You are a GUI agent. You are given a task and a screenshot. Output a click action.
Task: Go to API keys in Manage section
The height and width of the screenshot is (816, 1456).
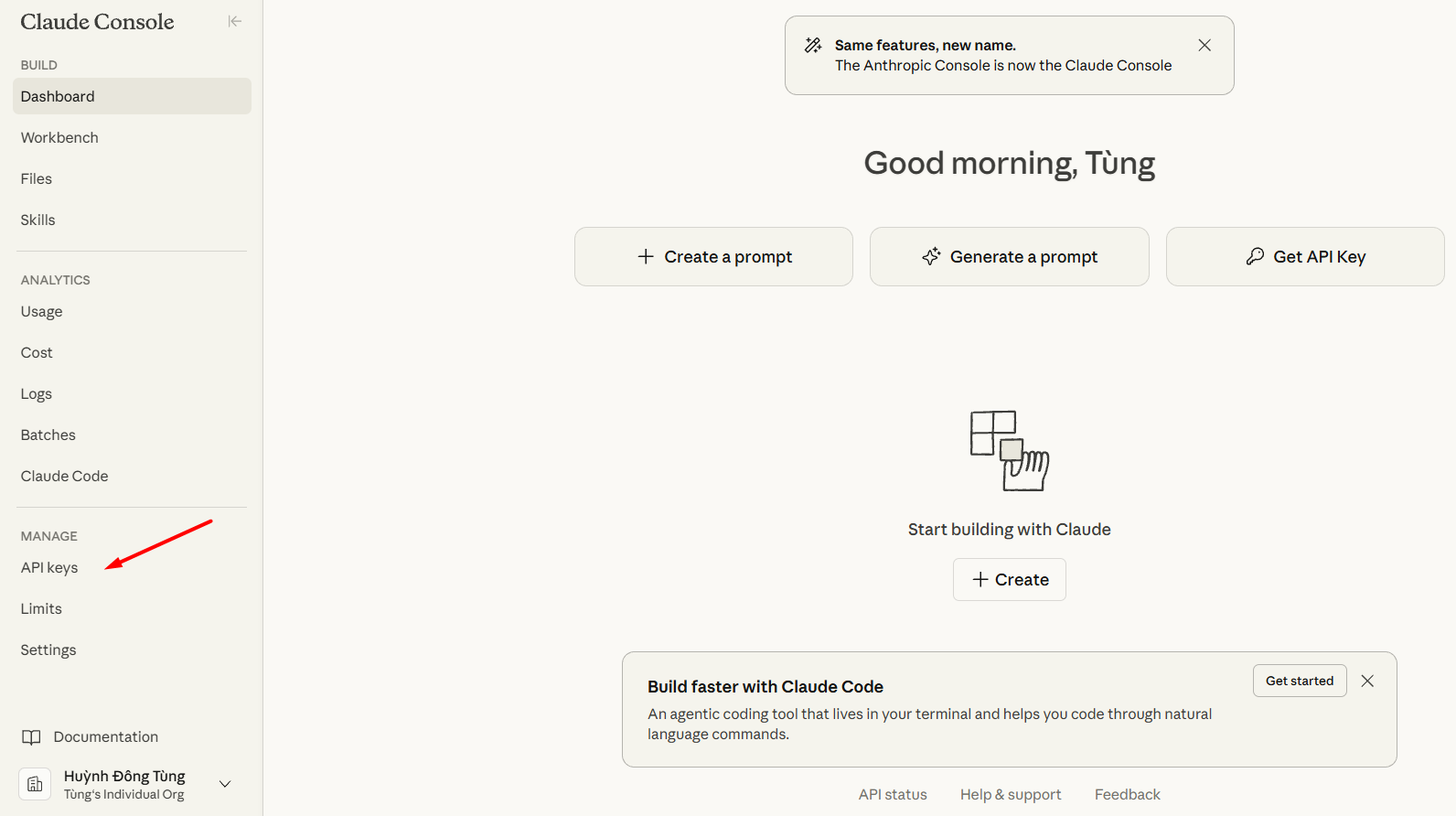coord(49,567)
